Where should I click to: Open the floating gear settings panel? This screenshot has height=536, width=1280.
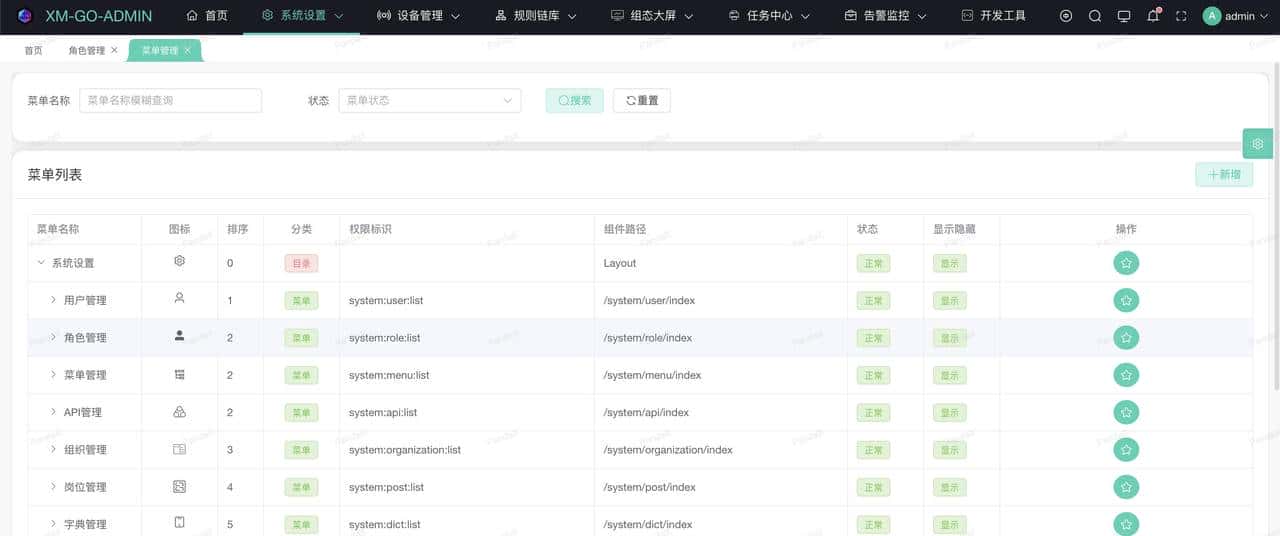[x=1258, y=143]
